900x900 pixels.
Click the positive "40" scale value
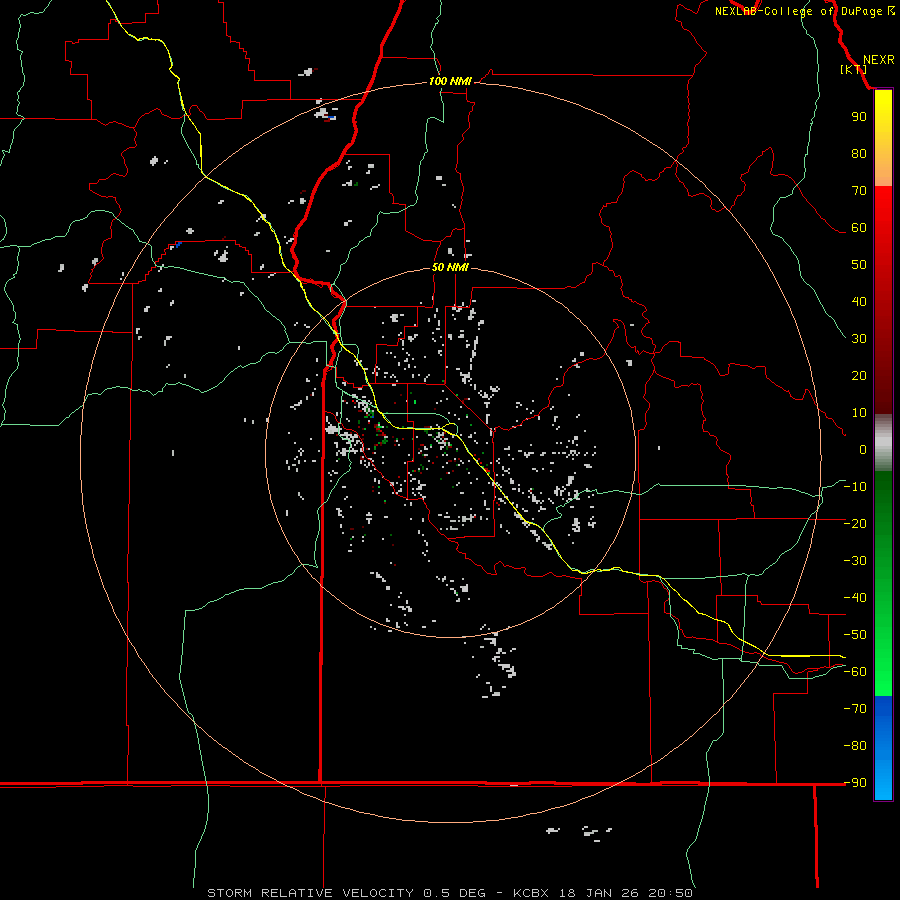[x=859, y=302]
